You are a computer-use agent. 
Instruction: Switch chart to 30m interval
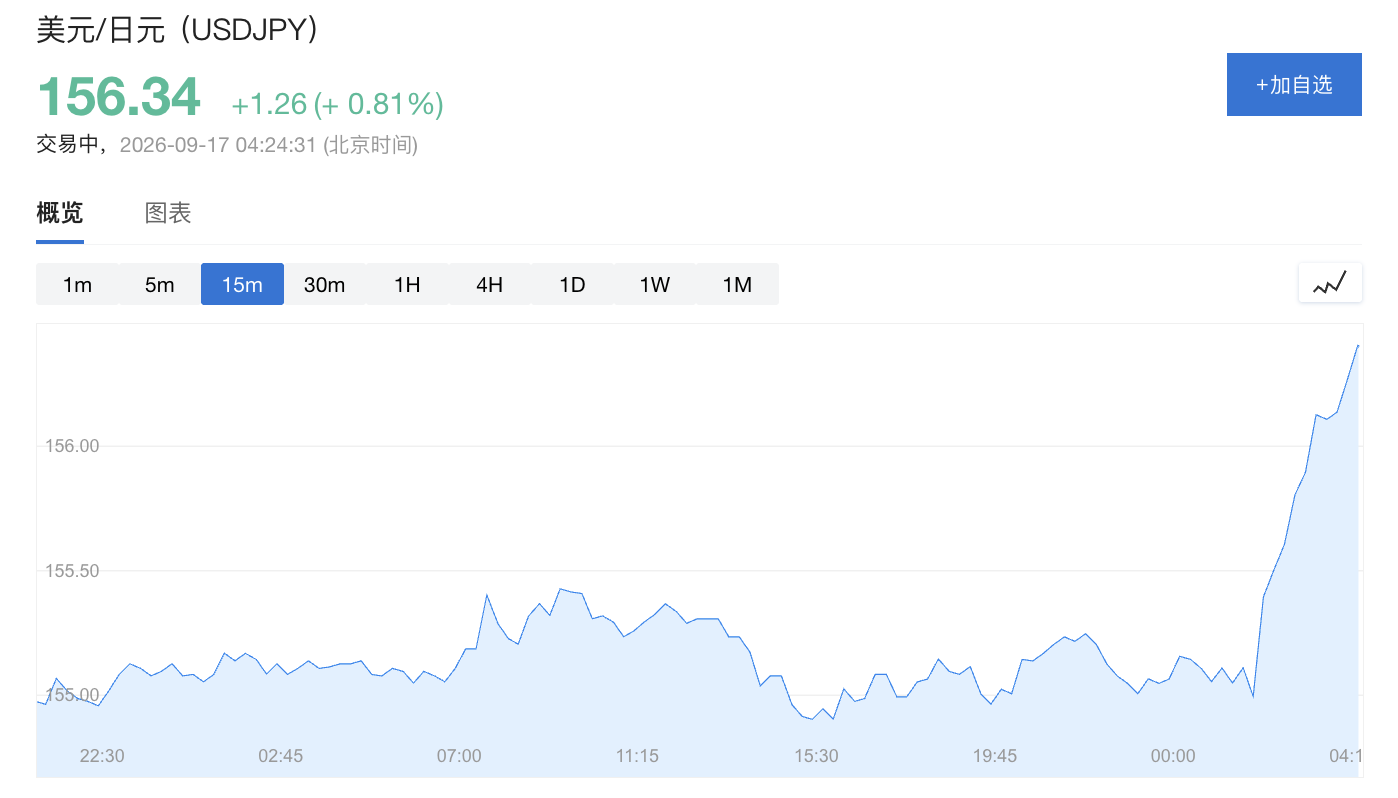(x=325, y=284)
